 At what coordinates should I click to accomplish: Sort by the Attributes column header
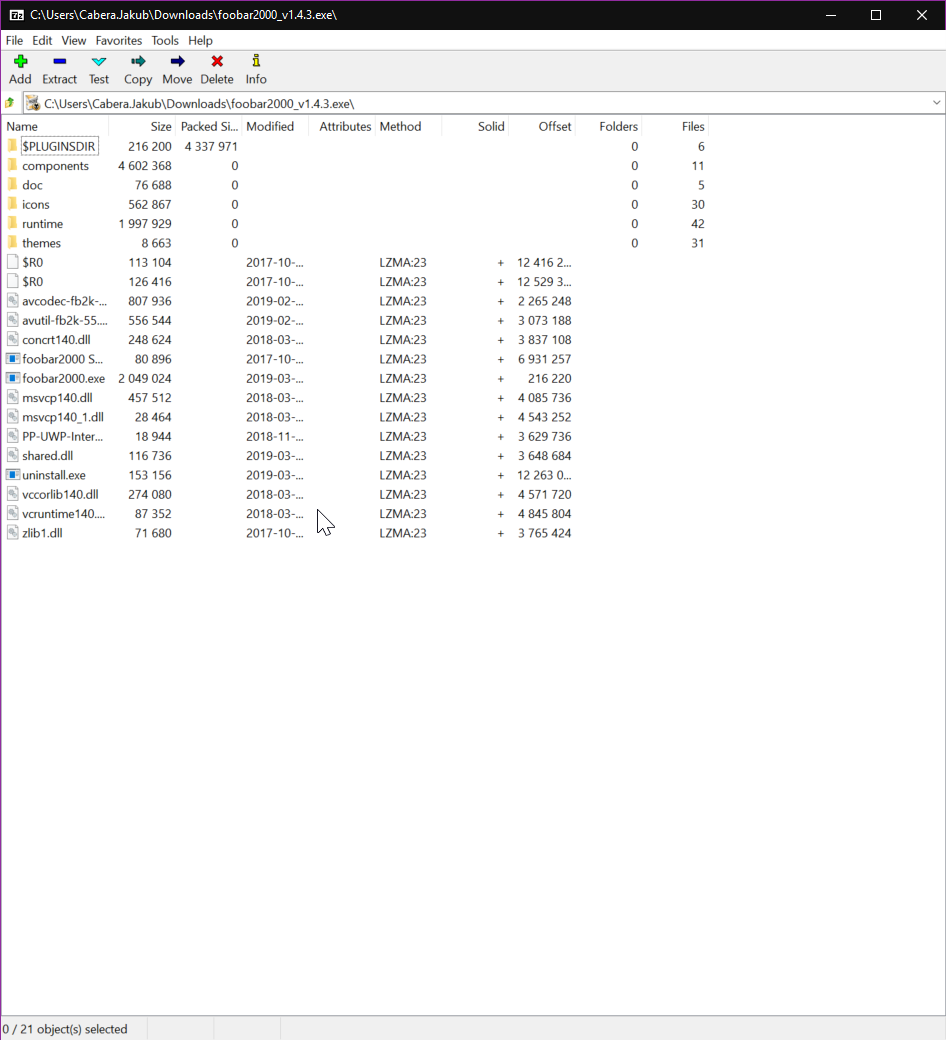coord(342,126)
